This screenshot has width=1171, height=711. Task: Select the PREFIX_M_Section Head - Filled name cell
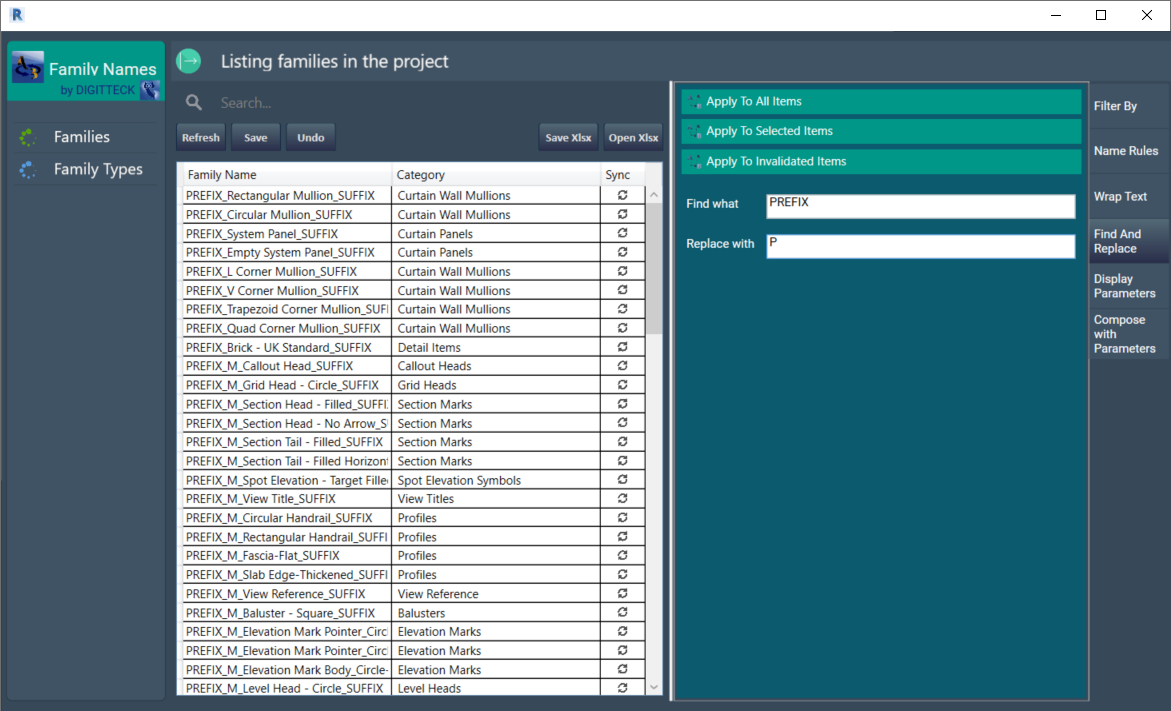(287, 404)
